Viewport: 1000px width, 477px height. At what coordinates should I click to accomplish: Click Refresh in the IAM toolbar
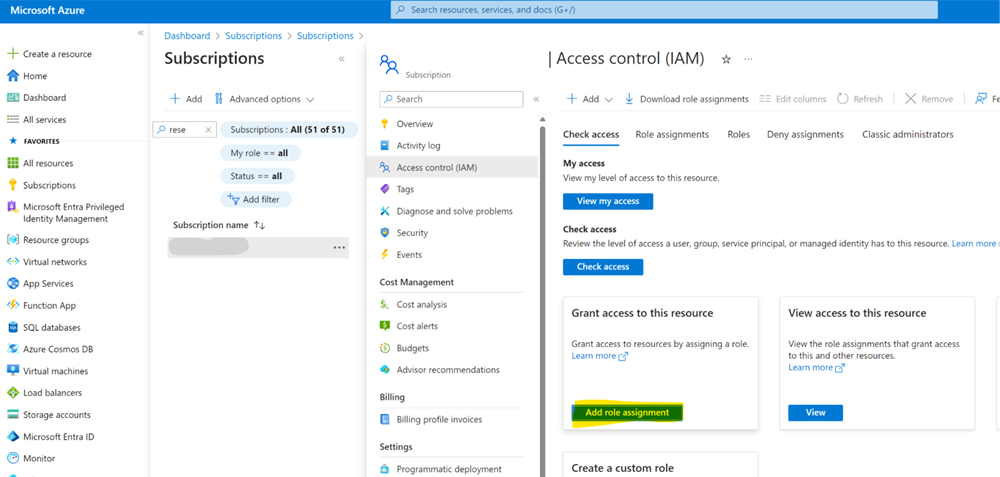(860, 99)
